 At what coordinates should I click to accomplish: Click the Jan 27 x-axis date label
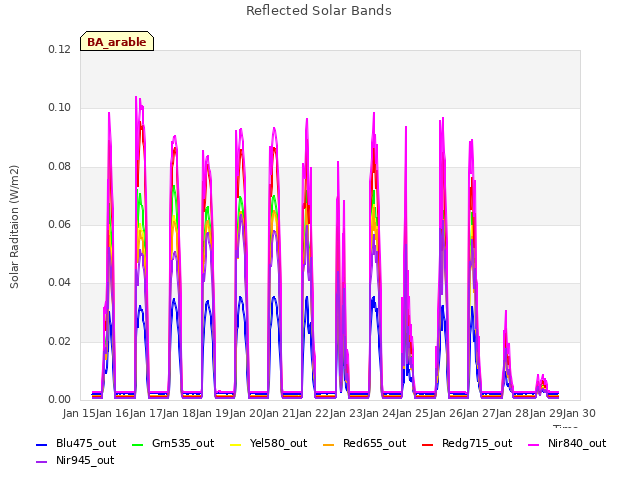[x=479, y=413]
